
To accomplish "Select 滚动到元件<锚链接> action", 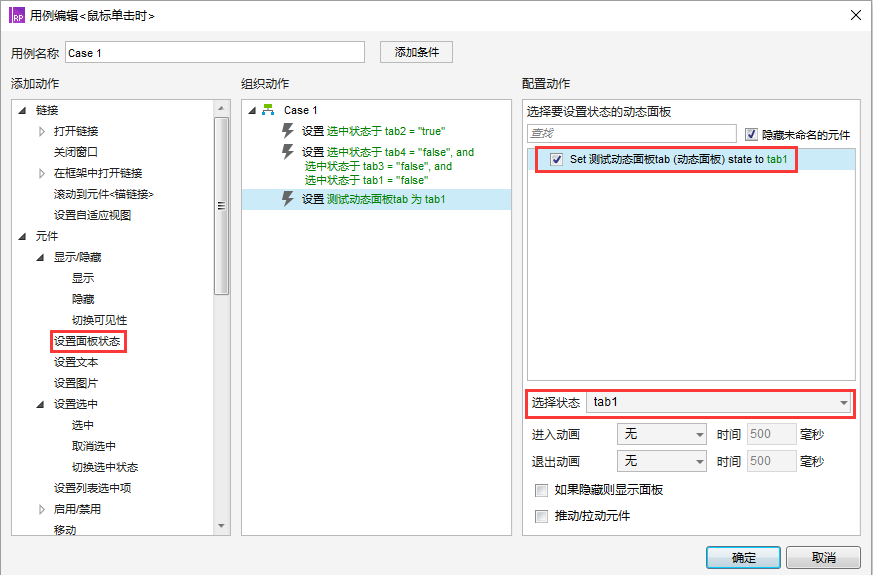I will (104, 194).
